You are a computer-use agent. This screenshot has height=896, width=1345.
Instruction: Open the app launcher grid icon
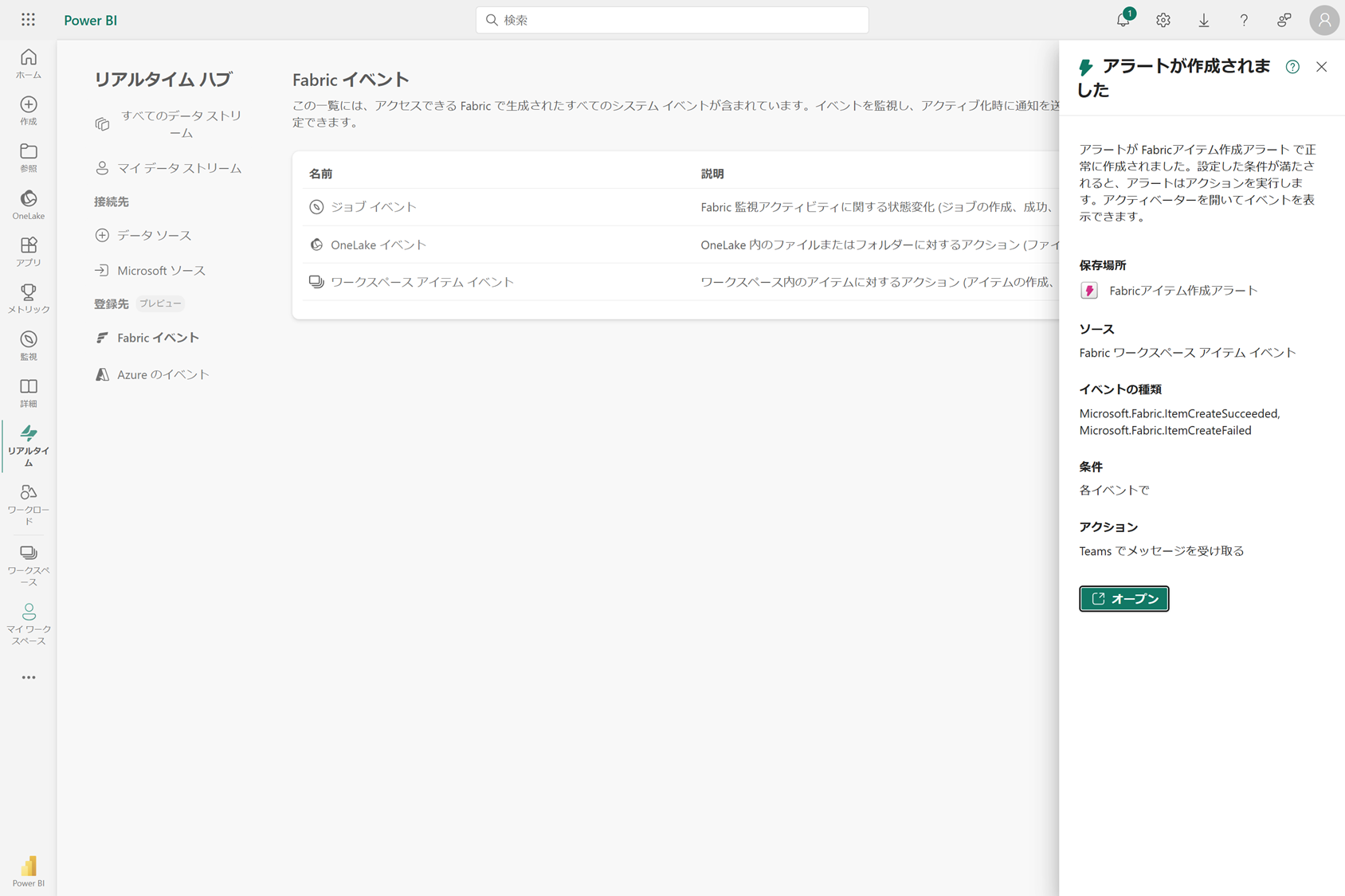[x=28, y=20]
